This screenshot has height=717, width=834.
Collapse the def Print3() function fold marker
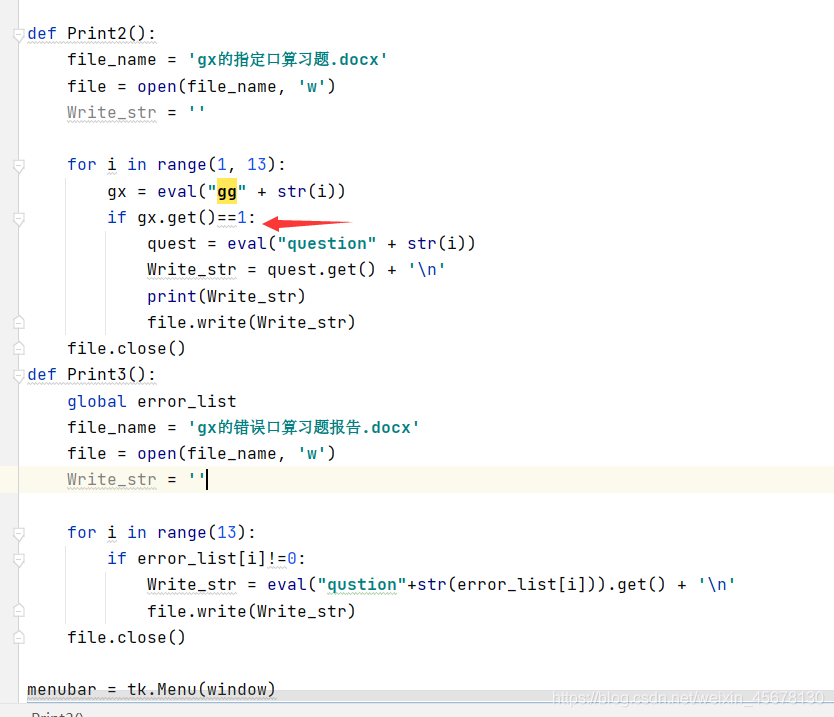[x=19, y=376]
